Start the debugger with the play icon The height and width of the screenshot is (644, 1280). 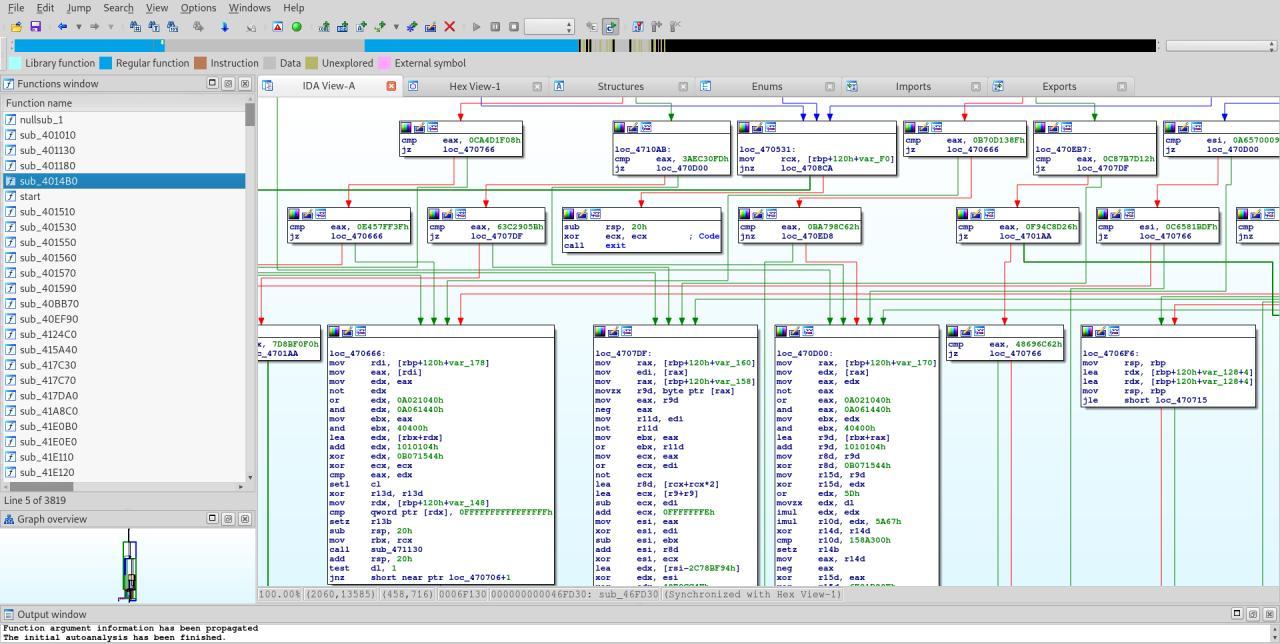[476, 25]
